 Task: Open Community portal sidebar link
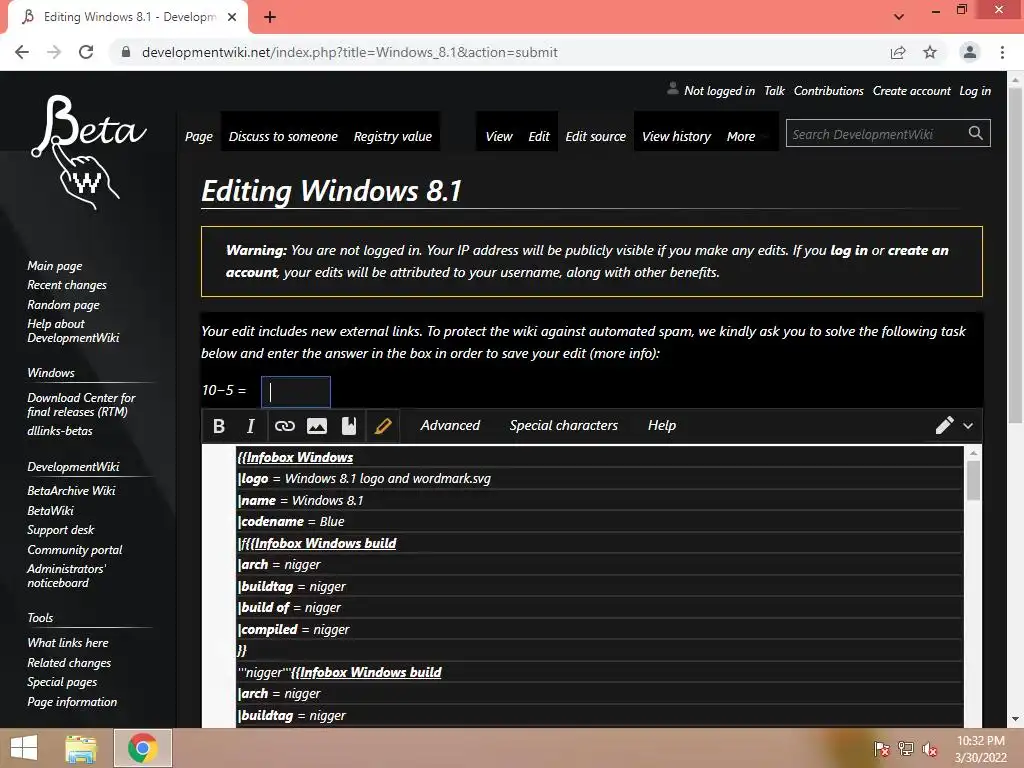[74, 550]
